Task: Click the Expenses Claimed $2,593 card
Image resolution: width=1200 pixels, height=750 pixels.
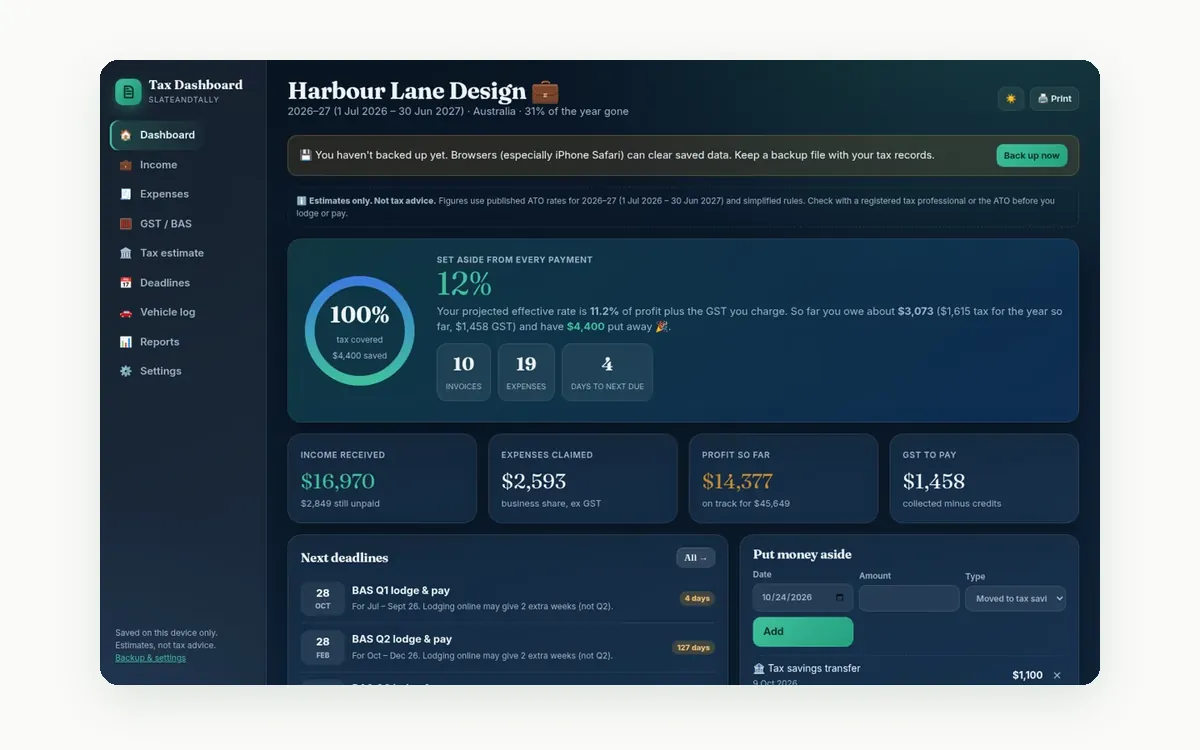Action: 583,478
